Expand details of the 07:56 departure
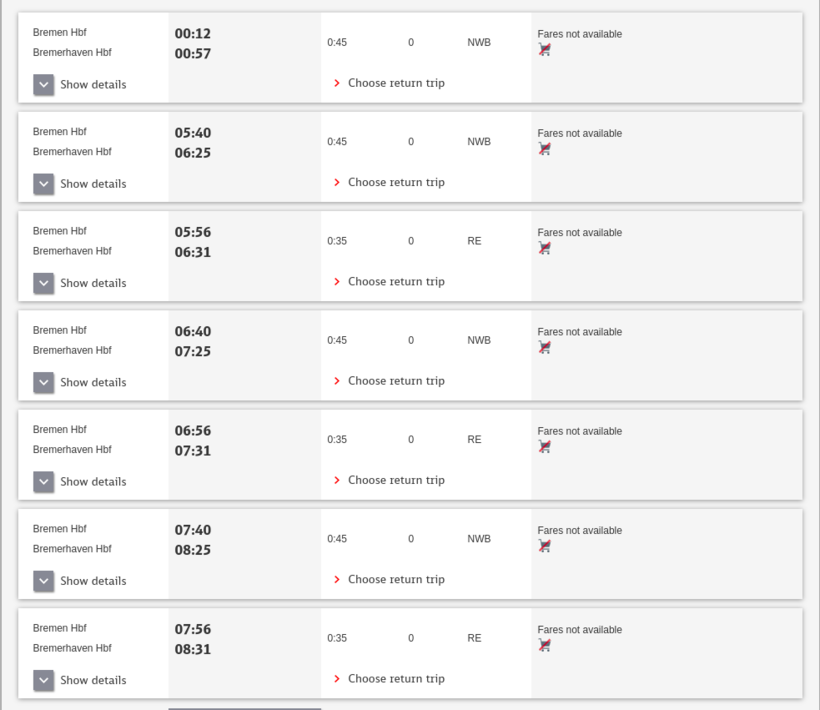 coord(43,680)
